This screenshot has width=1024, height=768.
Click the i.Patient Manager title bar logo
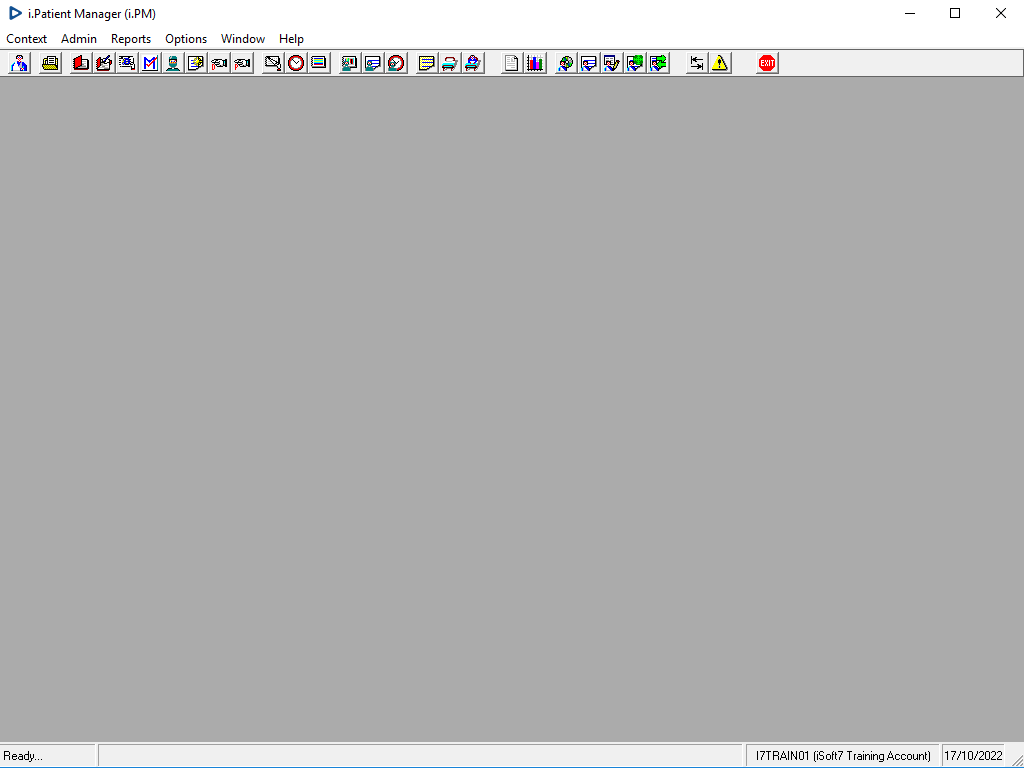pyautogui.click(x=15, y=13)
